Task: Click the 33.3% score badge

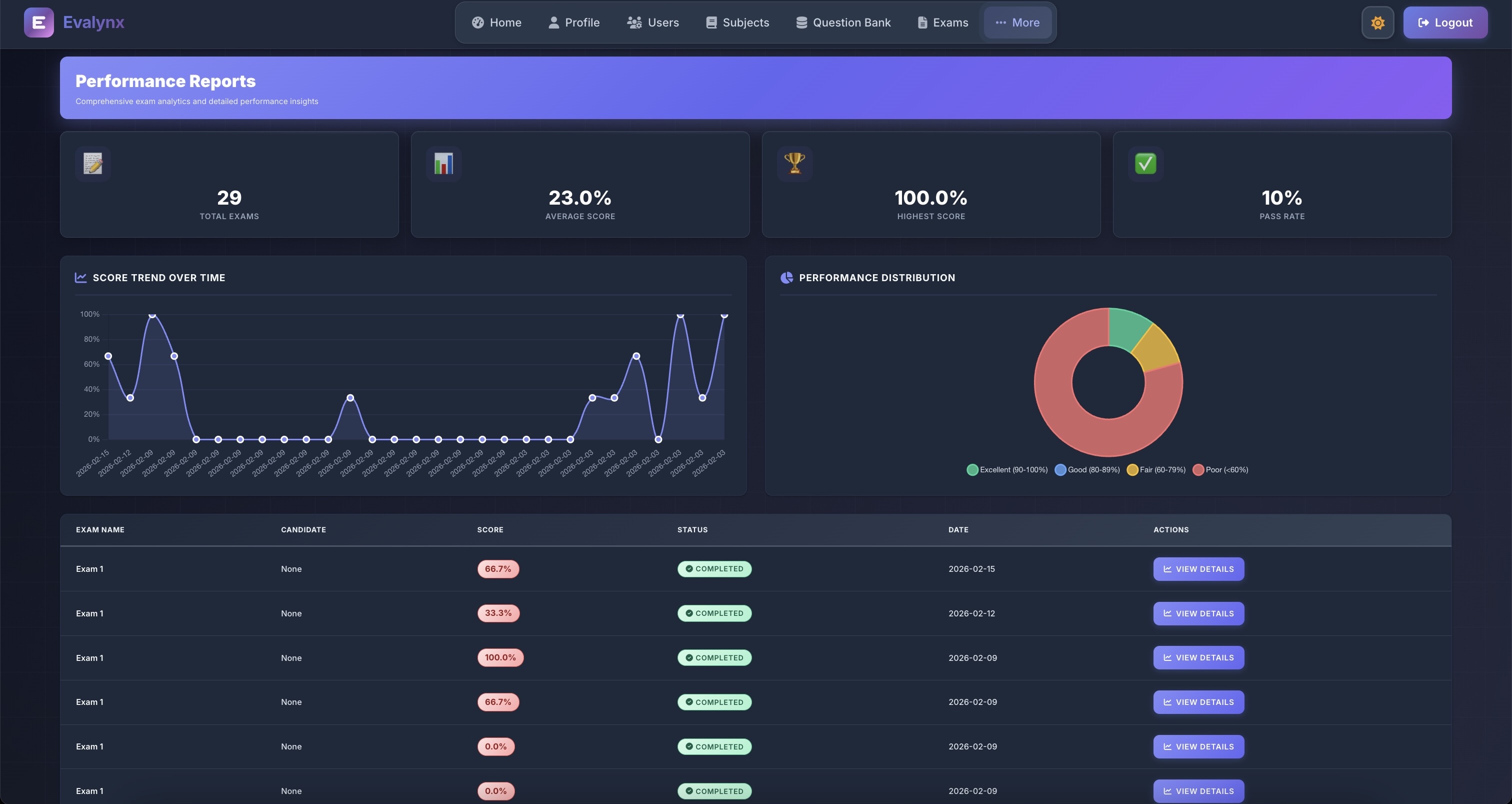Action: point(497,612)
